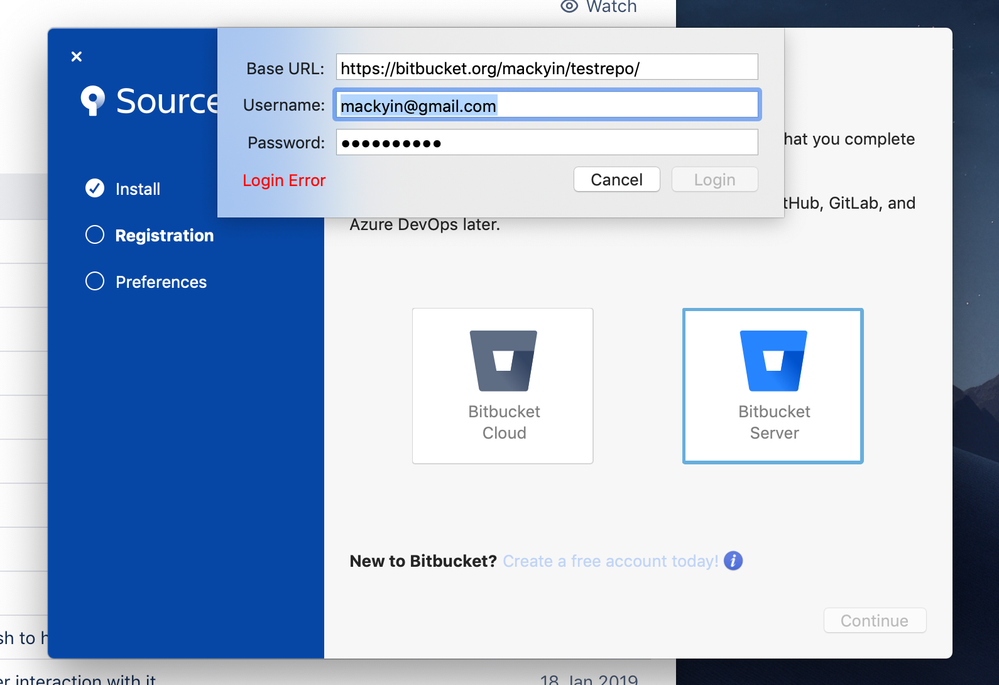Click the Password label
The width and height of the screenshot is (999, 685).
point(286,142)
